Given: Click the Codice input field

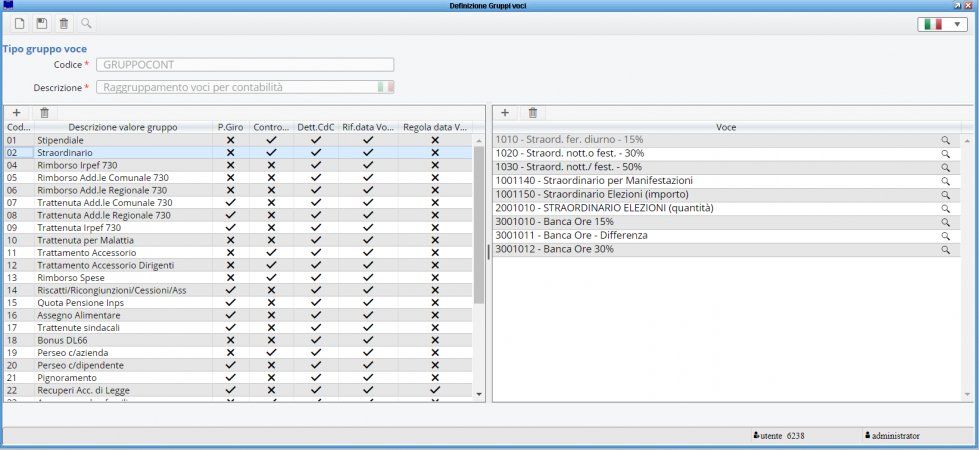Looking at the screenshot, I should [246, 65].
